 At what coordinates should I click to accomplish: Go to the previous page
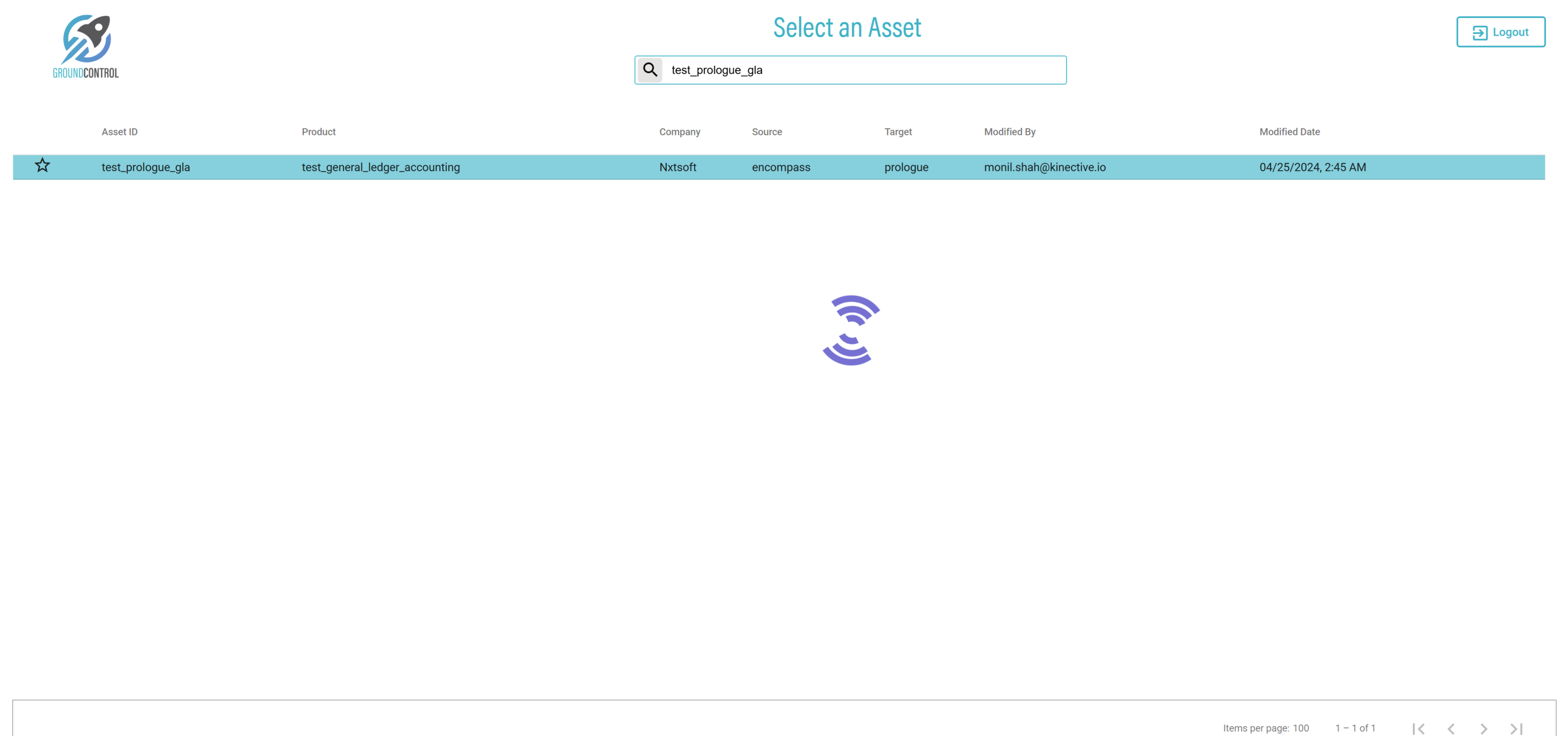[x=1451, y=728]
